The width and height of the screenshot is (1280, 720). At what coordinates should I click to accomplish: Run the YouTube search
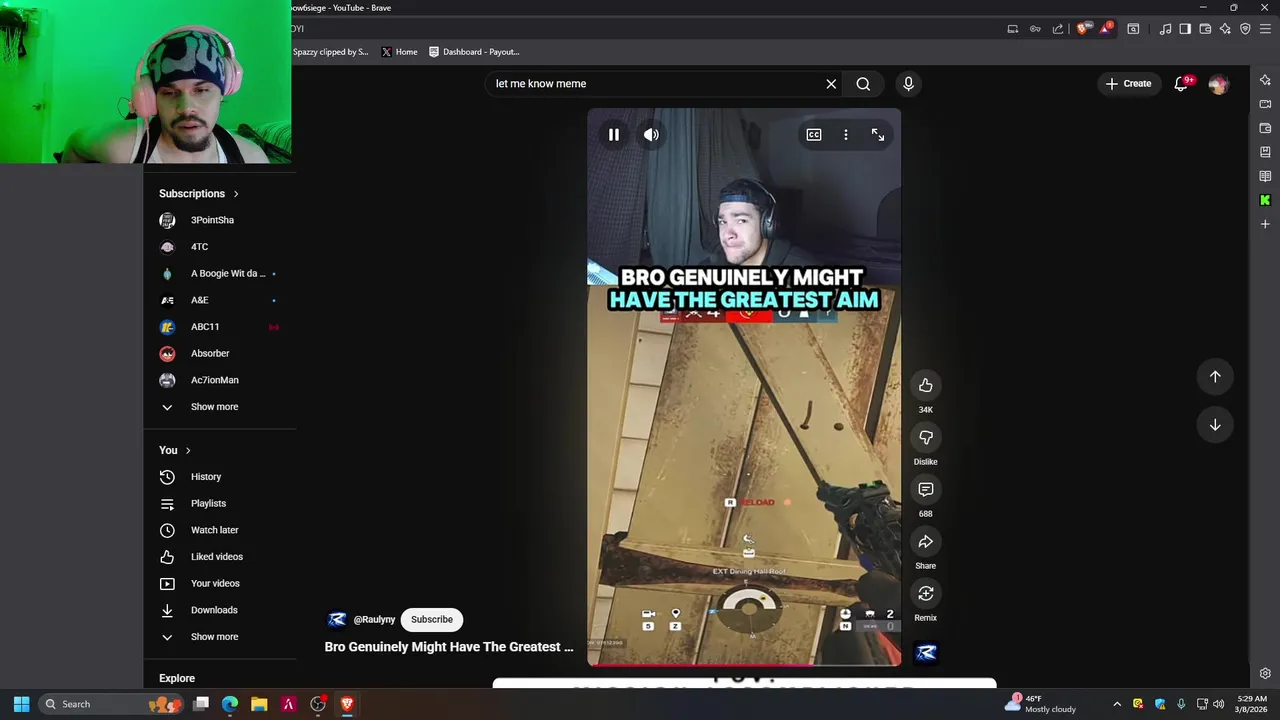click(863, 84)
